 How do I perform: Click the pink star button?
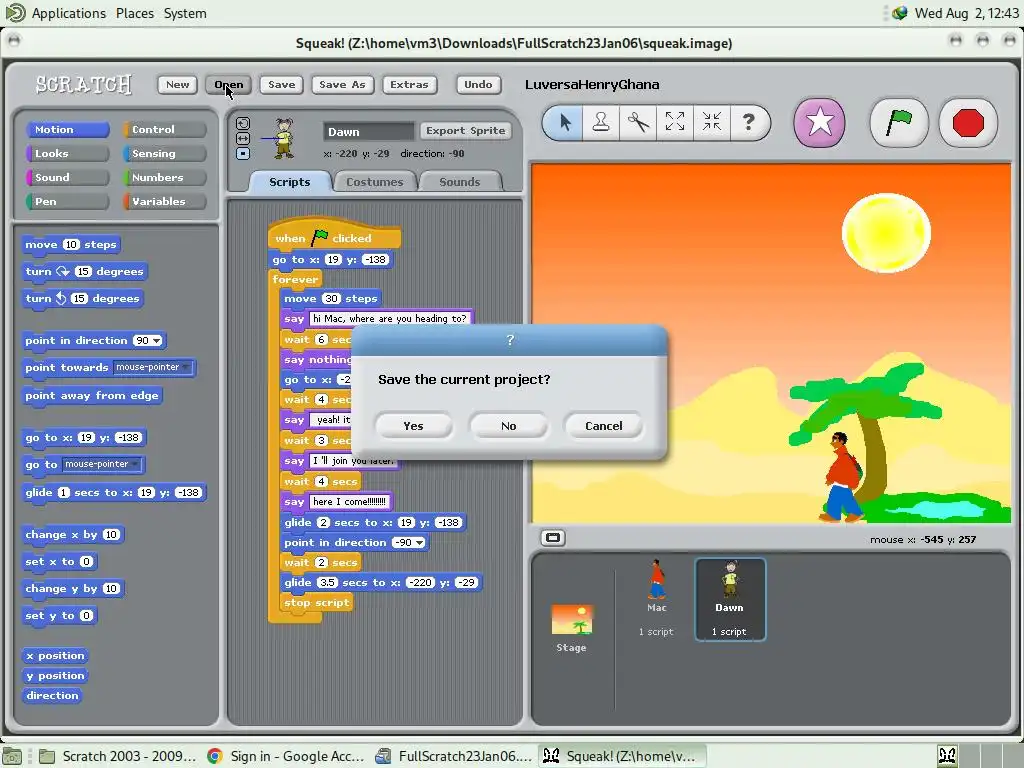pos(819,123)
